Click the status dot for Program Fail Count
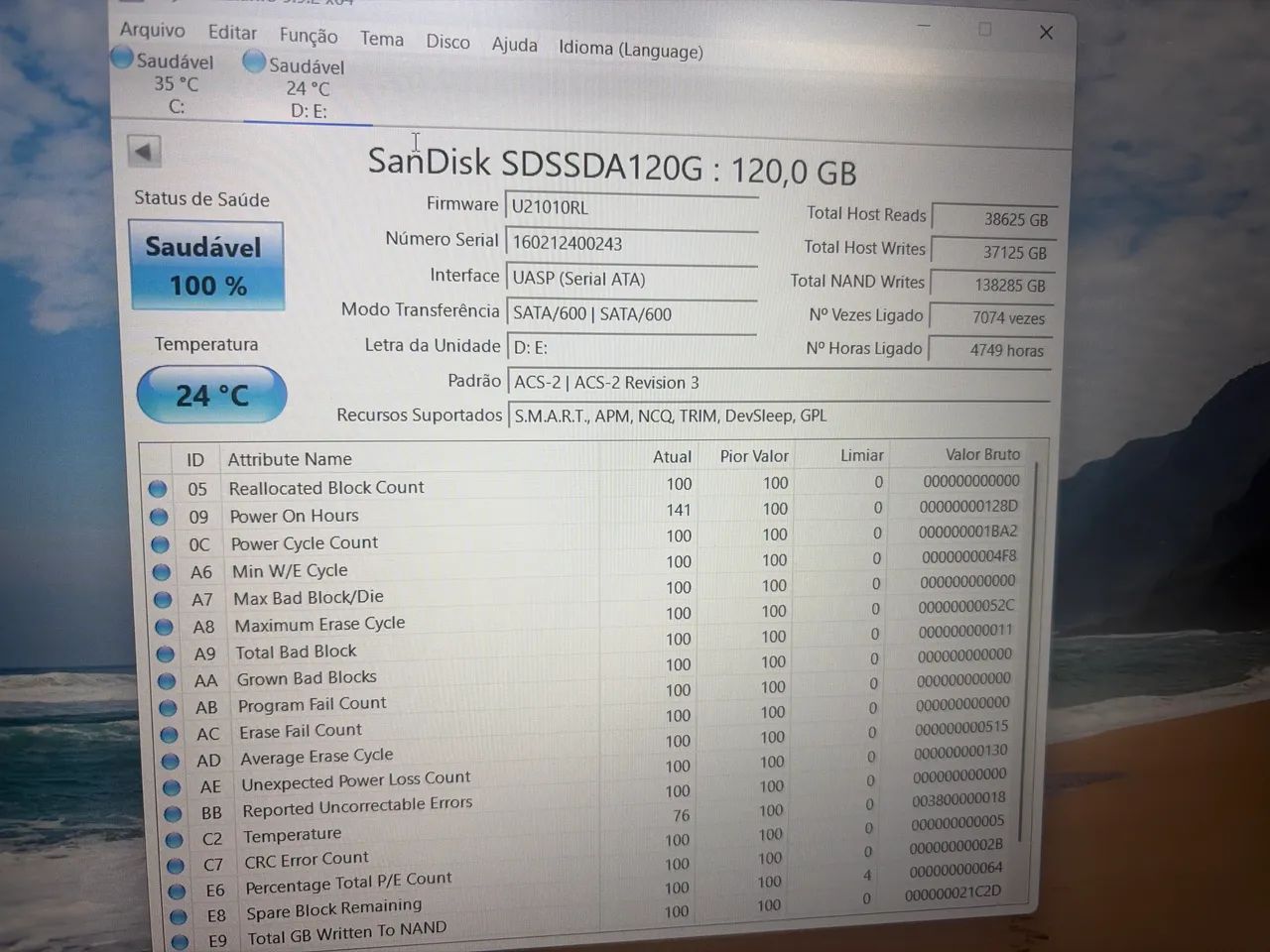The image size is (1270, 952). pyautogui.click(x=168, y=708)
